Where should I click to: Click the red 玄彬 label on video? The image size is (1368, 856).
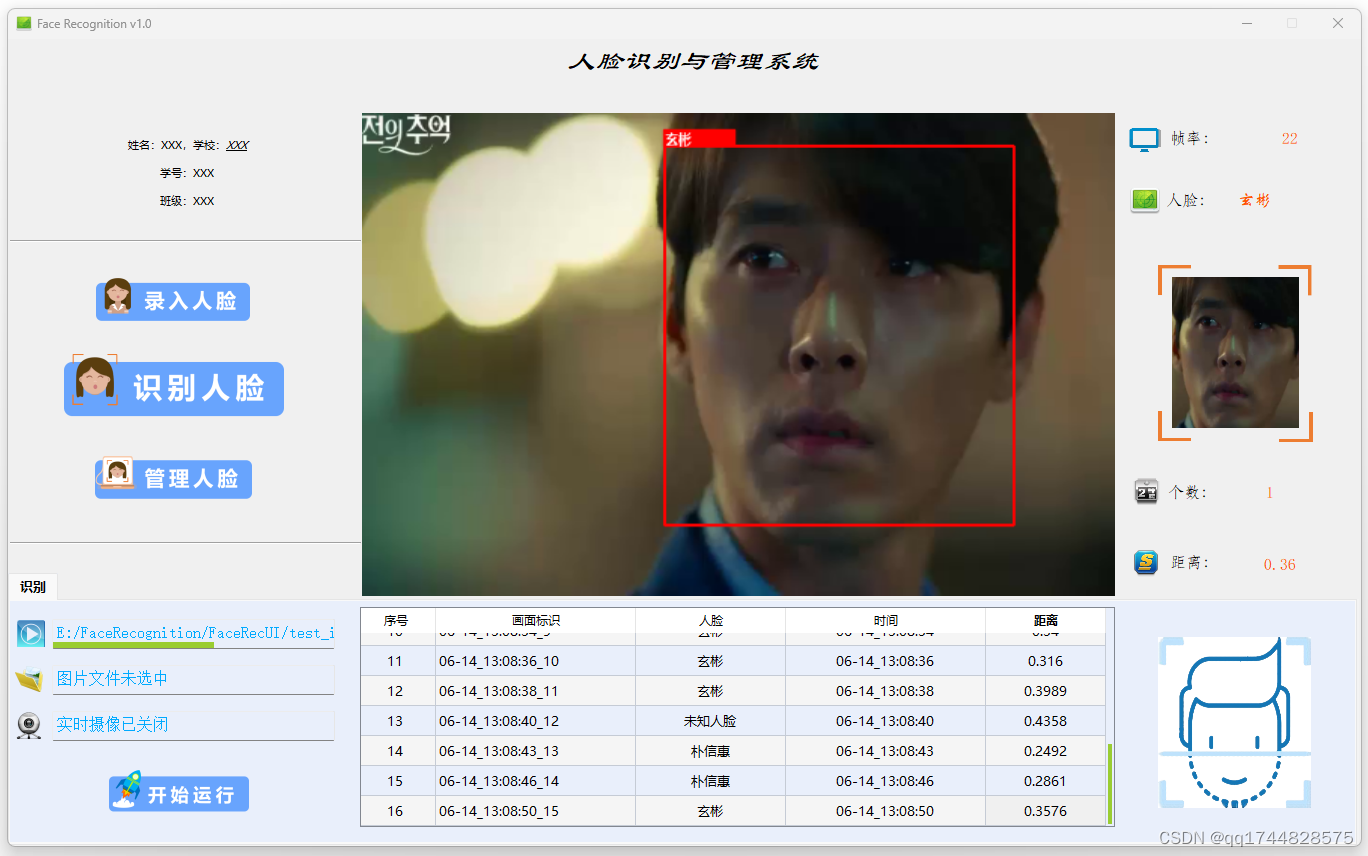[x=699, y=139]
